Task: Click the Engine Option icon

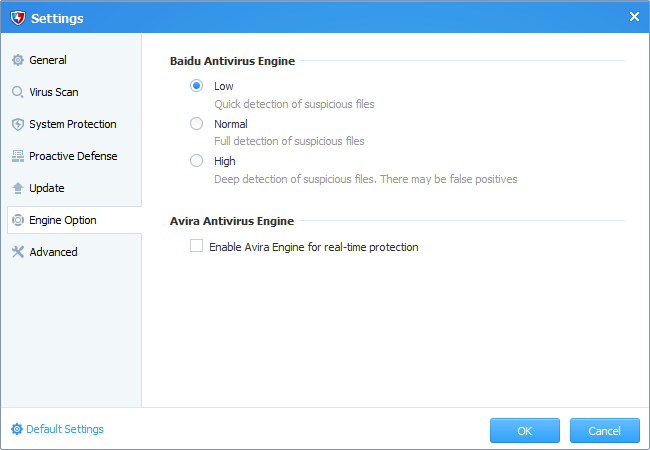Action: [18, 220]
